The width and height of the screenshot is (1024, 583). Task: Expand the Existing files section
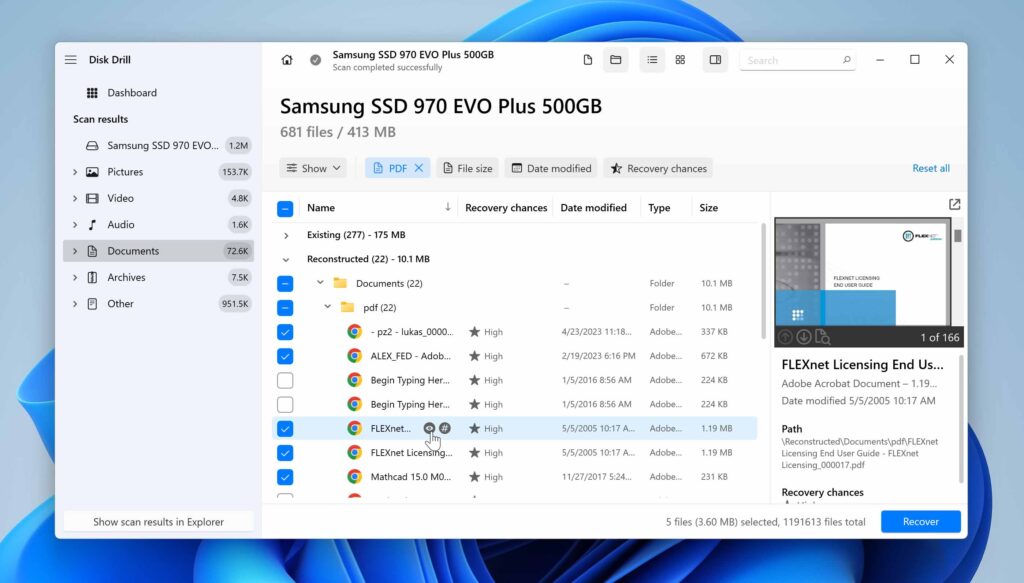click(x=286, y=236)
